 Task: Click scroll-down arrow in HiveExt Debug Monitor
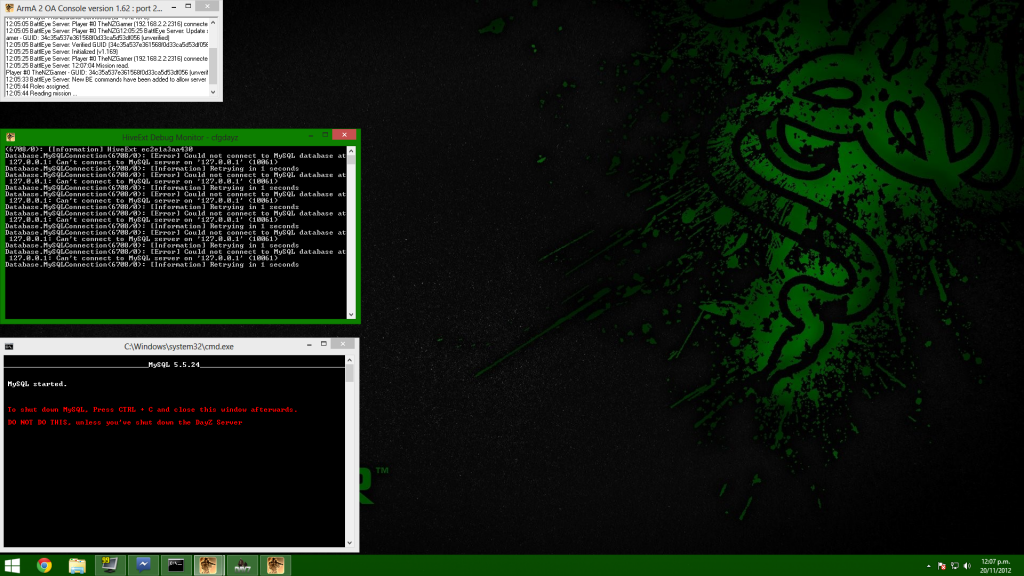351,315
